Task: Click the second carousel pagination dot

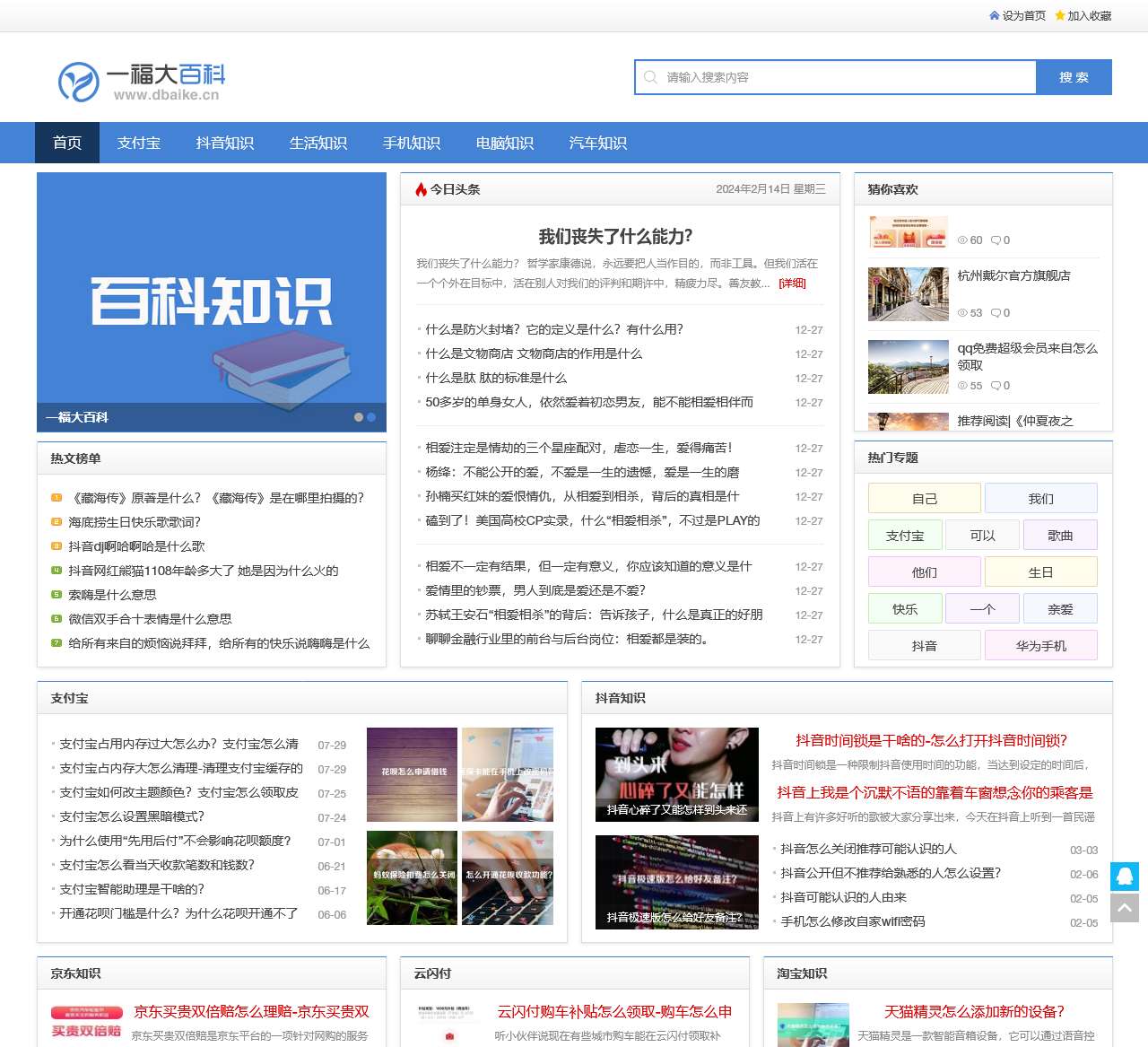Action: pyautogui.click(x=371, y=416)
